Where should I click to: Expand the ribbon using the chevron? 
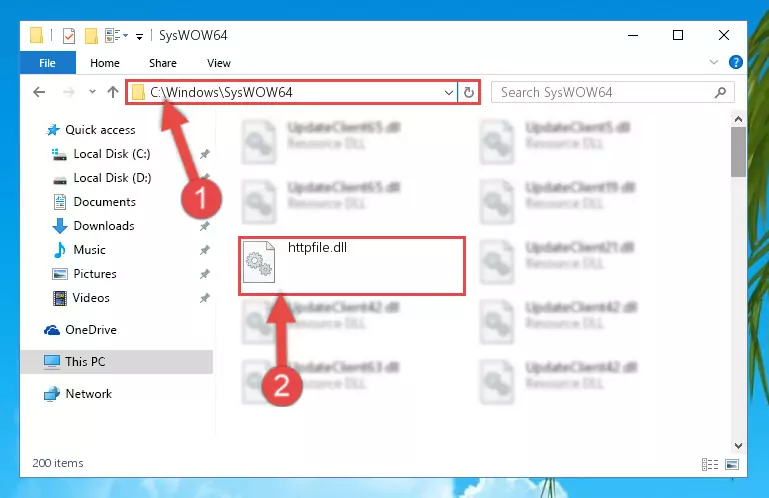pos(714,62)
